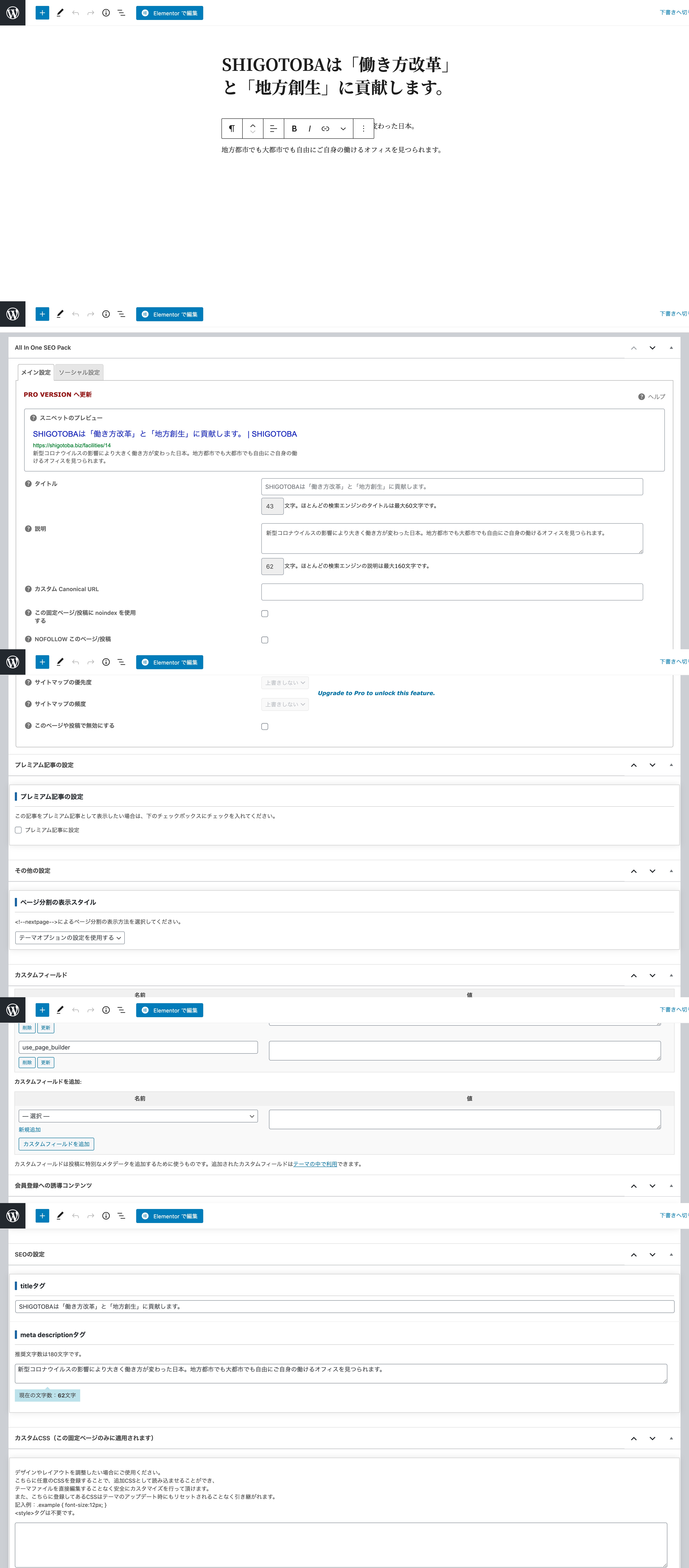This screenshot has height=1568, width=689.
Task: Click help icon beside このページや投稿で無効にする
Action: coord(28,726)
